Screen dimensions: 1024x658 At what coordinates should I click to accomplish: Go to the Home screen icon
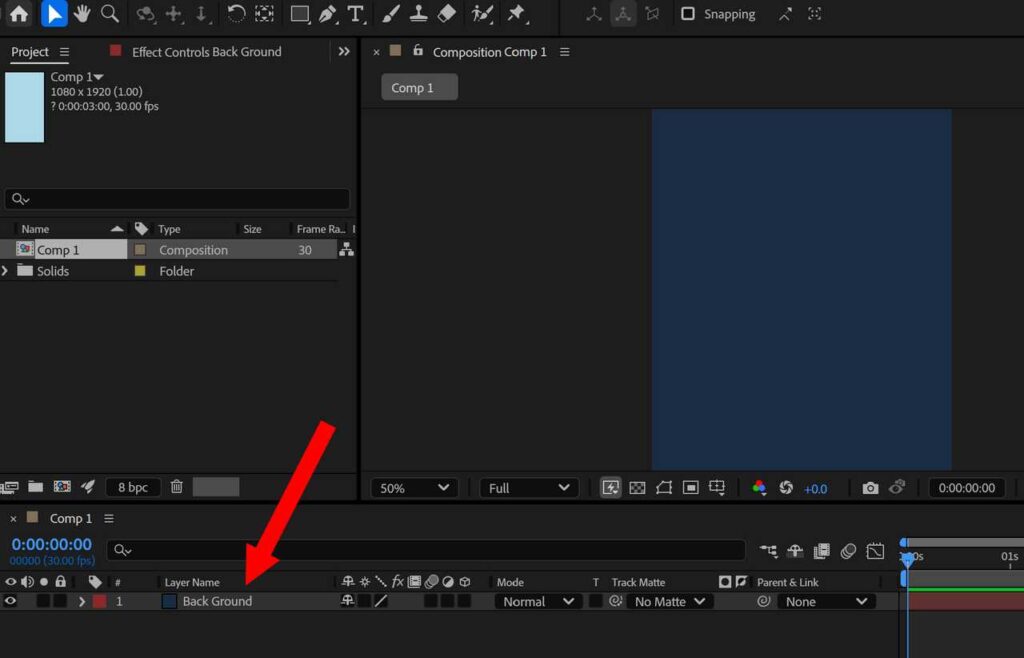pos(19,14)
